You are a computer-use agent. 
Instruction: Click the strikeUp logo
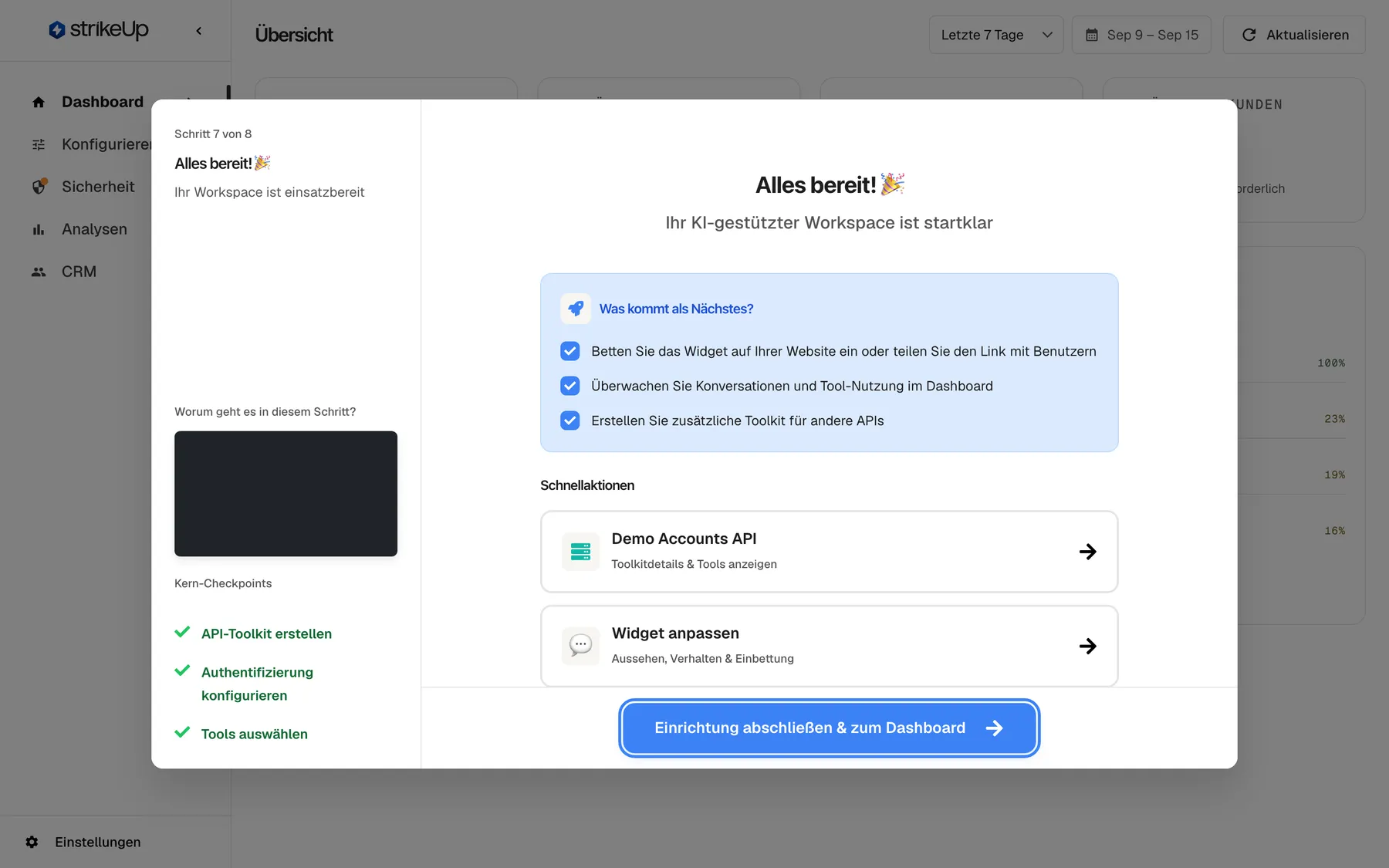click(x=99, y=30)
